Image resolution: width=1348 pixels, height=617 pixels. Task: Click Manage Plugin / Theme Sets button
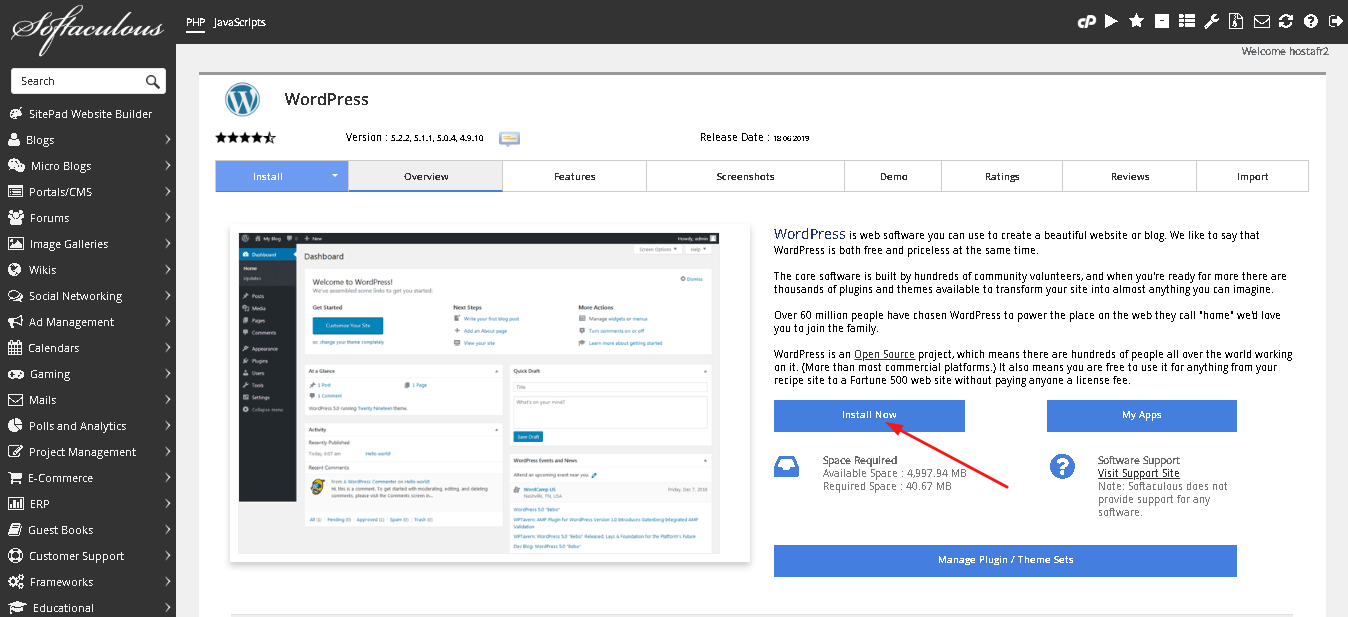[1005, 560]
